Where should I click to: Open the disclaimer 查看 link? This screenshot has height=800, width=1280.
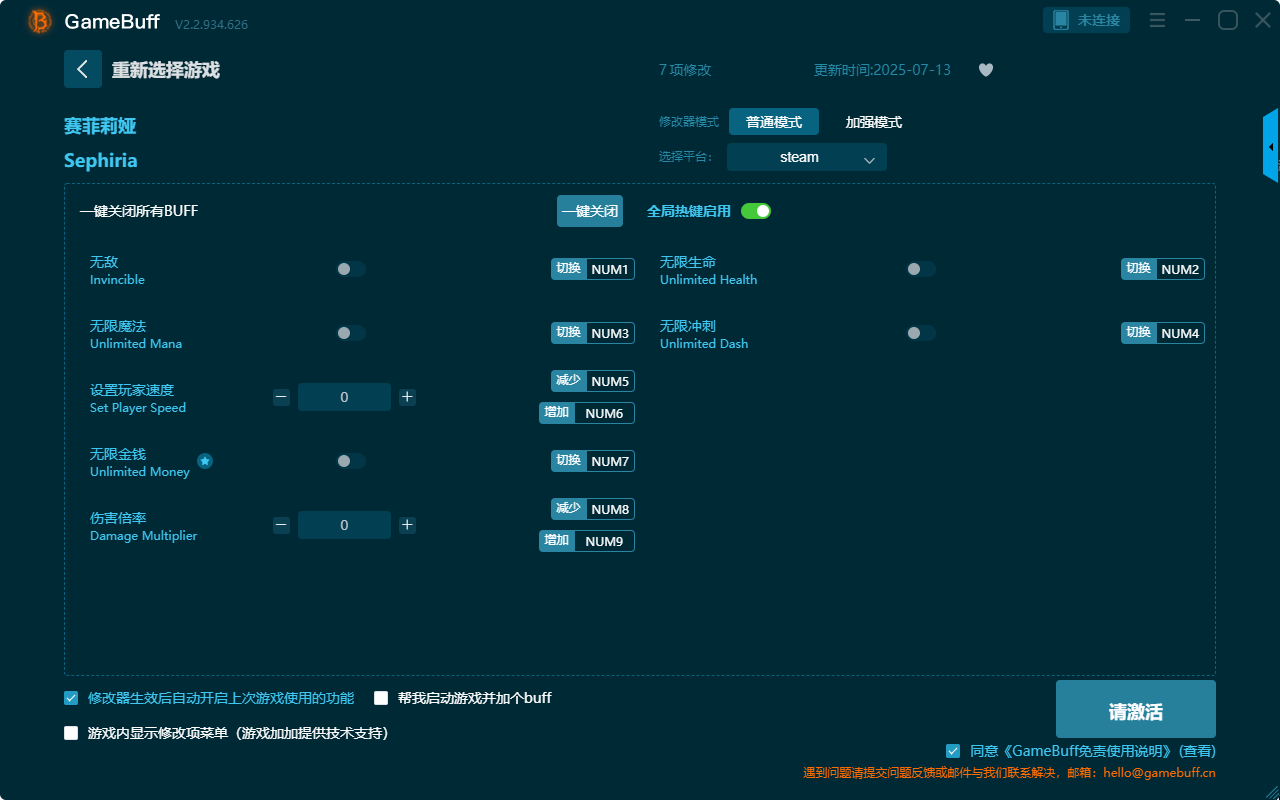point(1198,751)
